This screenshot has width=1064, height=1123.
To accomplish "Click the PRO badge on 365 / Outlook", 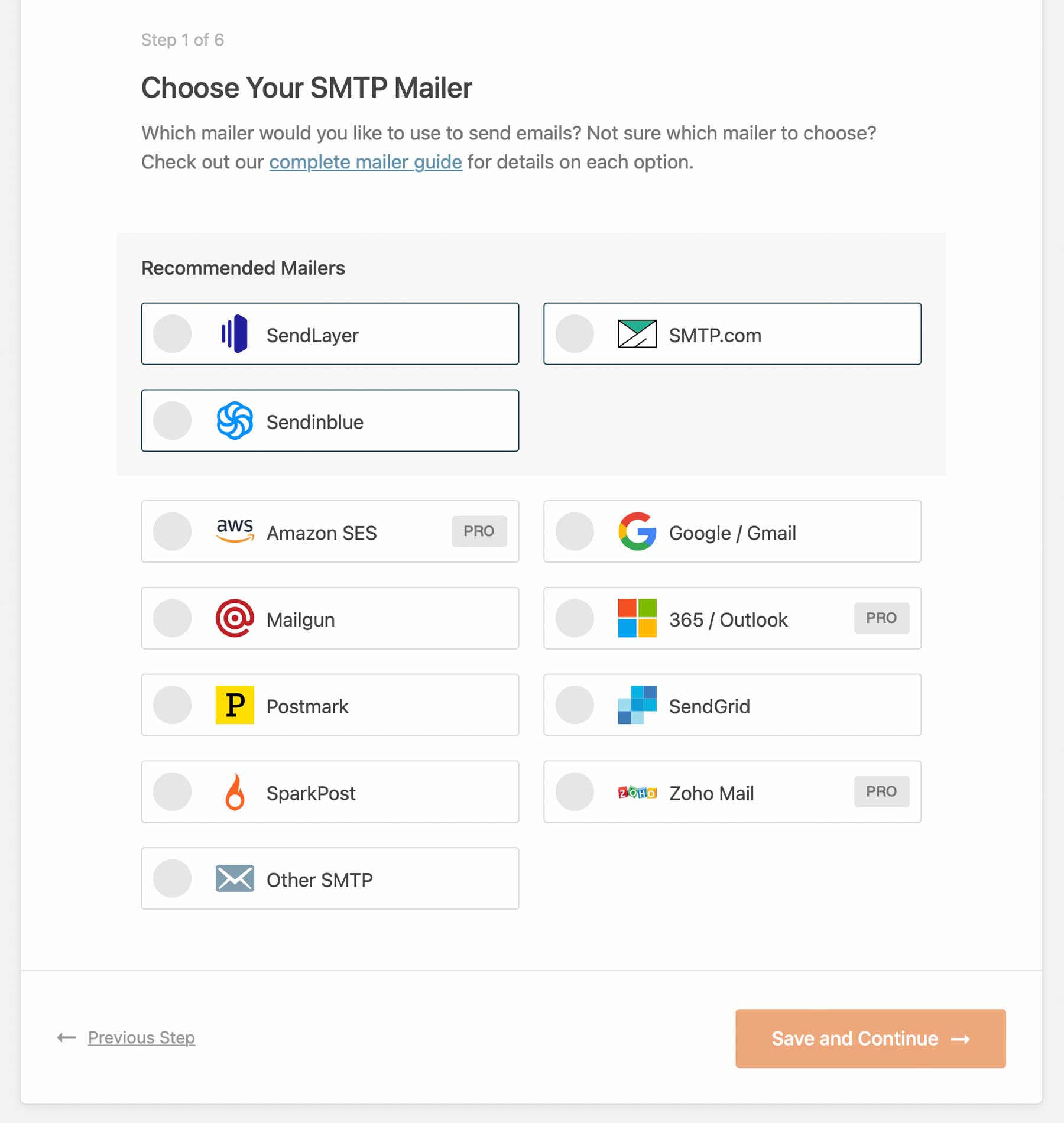I will click(881, 618).
